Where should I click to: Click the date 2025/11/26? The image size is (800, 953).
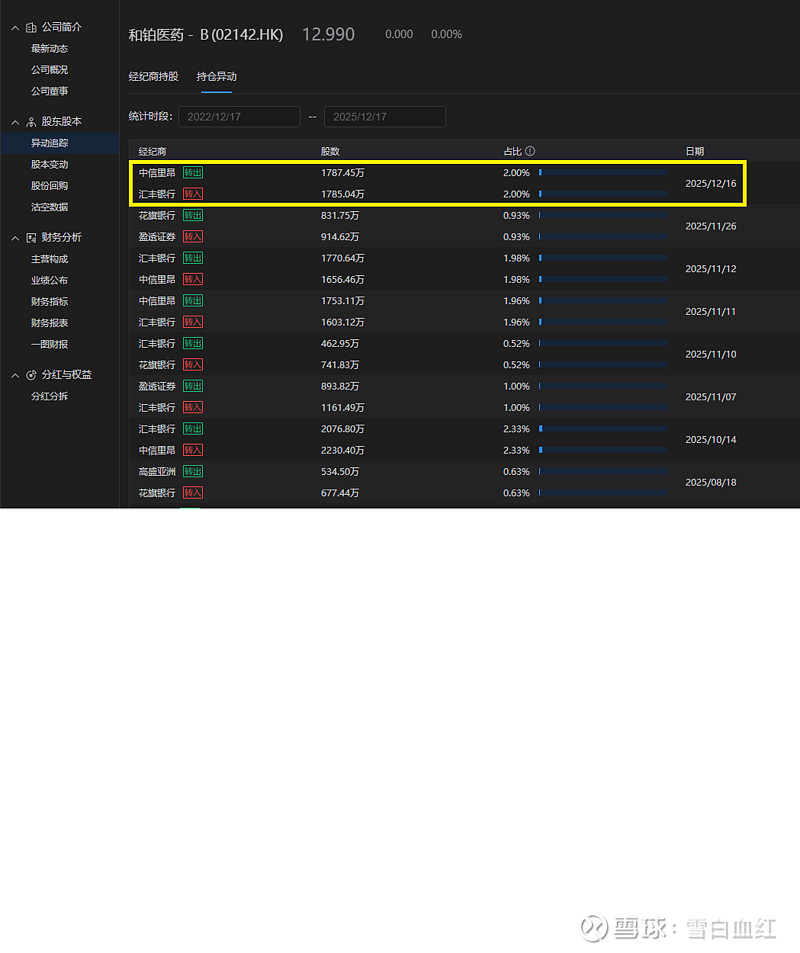click(711, 226)
